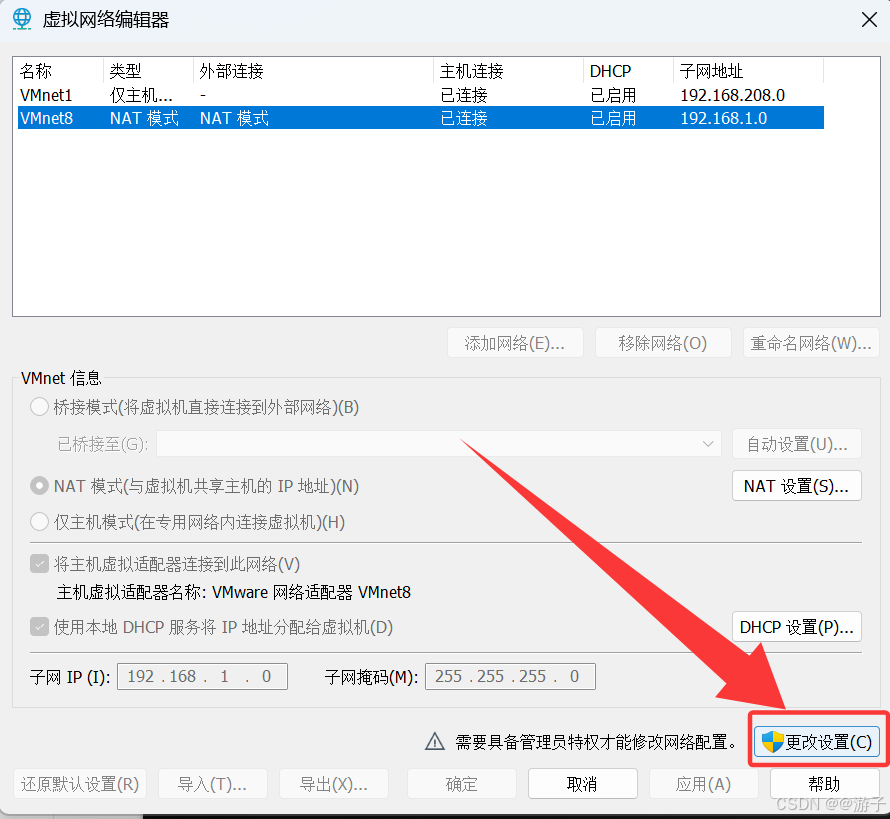This screenshot has width=890, height=819.
Task: Open NAT 设置(S)... dialog
Action: coord(796,486)
